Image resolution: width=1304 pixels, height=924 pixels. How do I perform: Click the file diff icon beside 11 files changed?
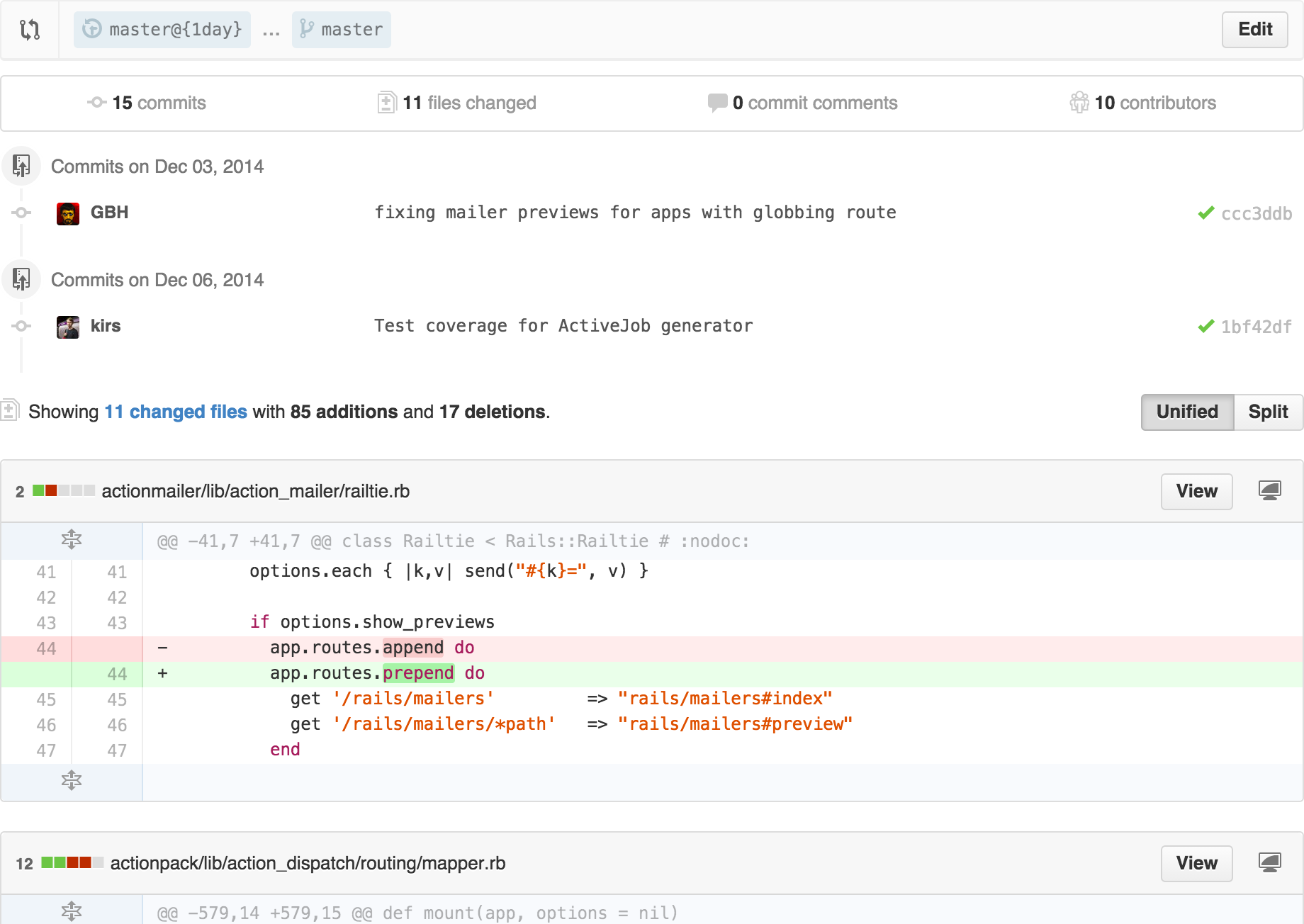(x=387, y=103)
